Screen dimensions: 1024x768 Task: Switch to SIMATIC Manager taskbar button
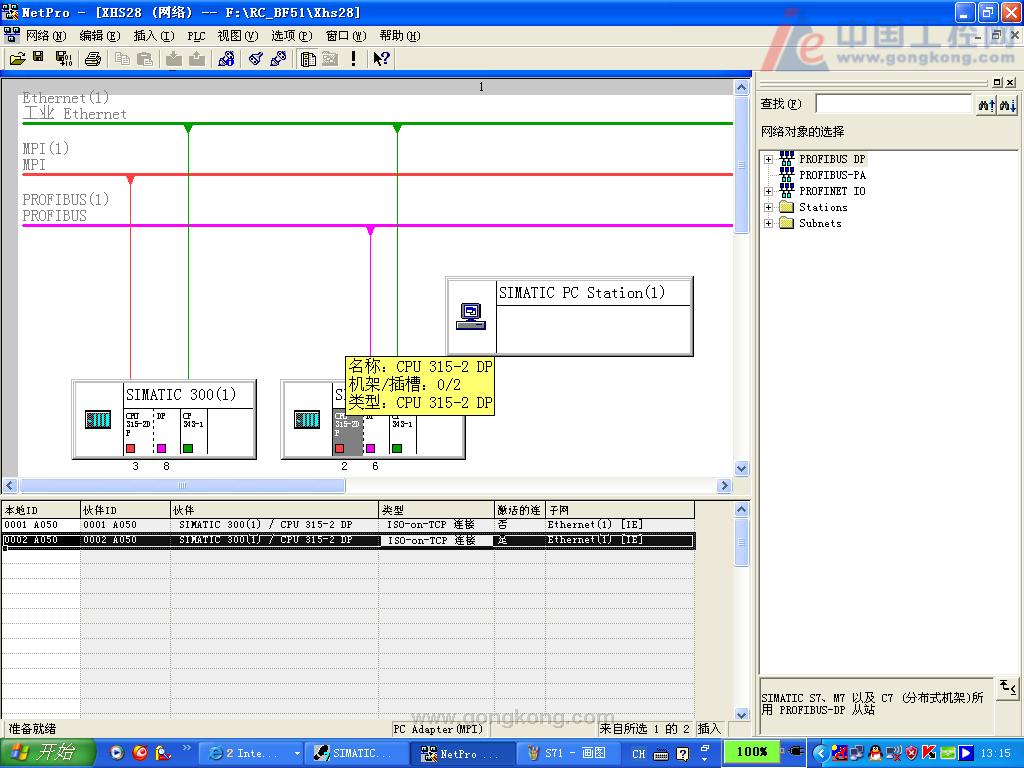point(357,754)
